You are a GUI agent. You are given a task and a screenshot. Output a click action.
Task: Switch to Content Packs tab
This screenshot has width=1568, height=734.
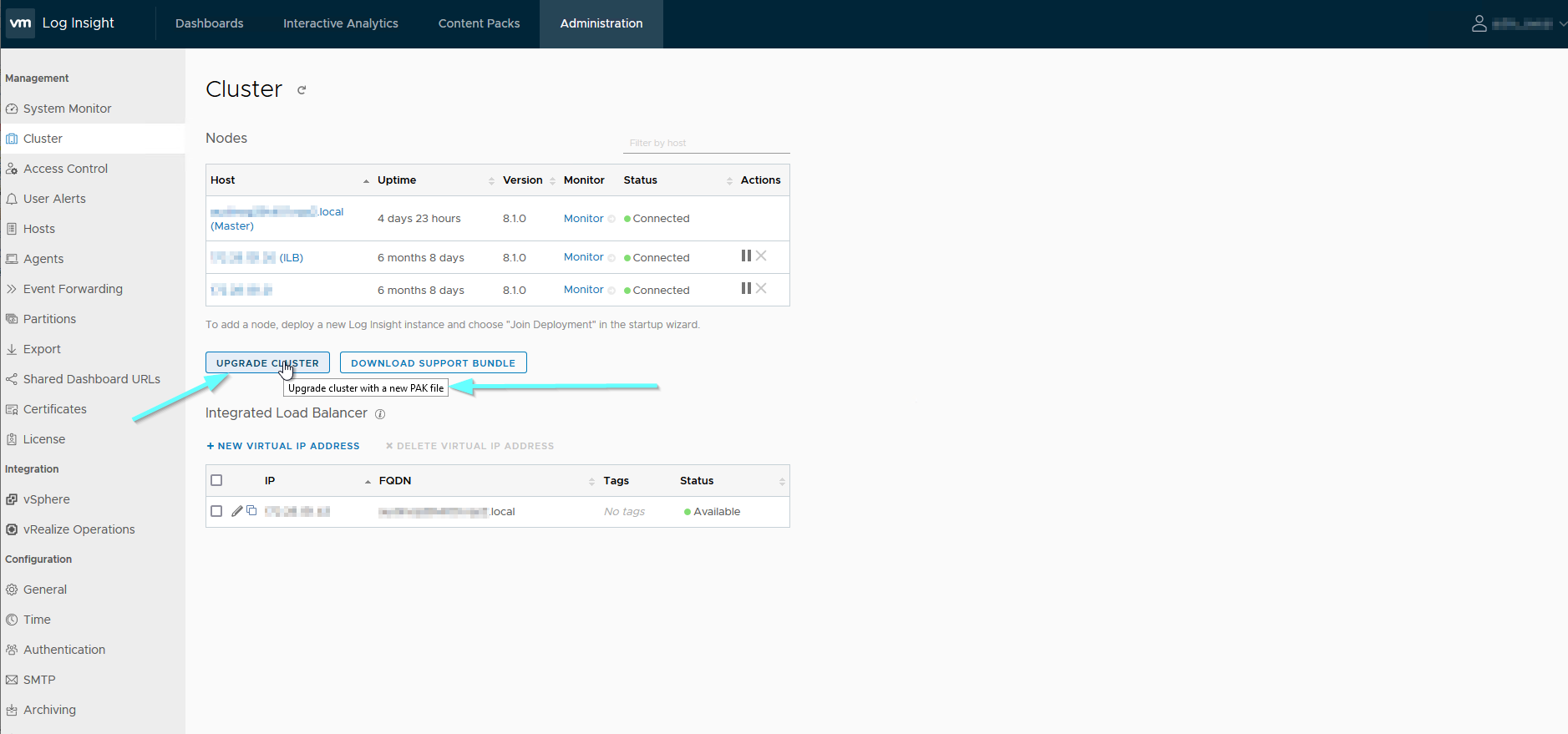tap(479, 23)
